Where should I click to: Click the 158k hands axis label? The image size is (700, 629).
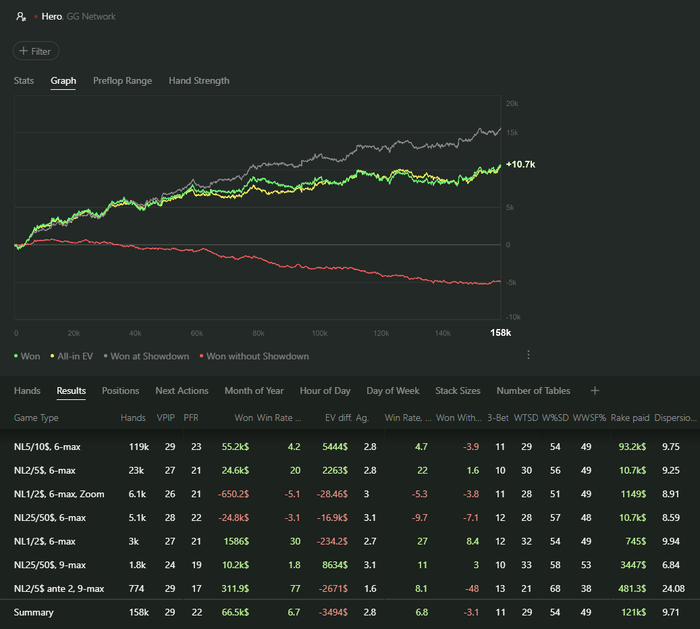(x=500, y=333)
